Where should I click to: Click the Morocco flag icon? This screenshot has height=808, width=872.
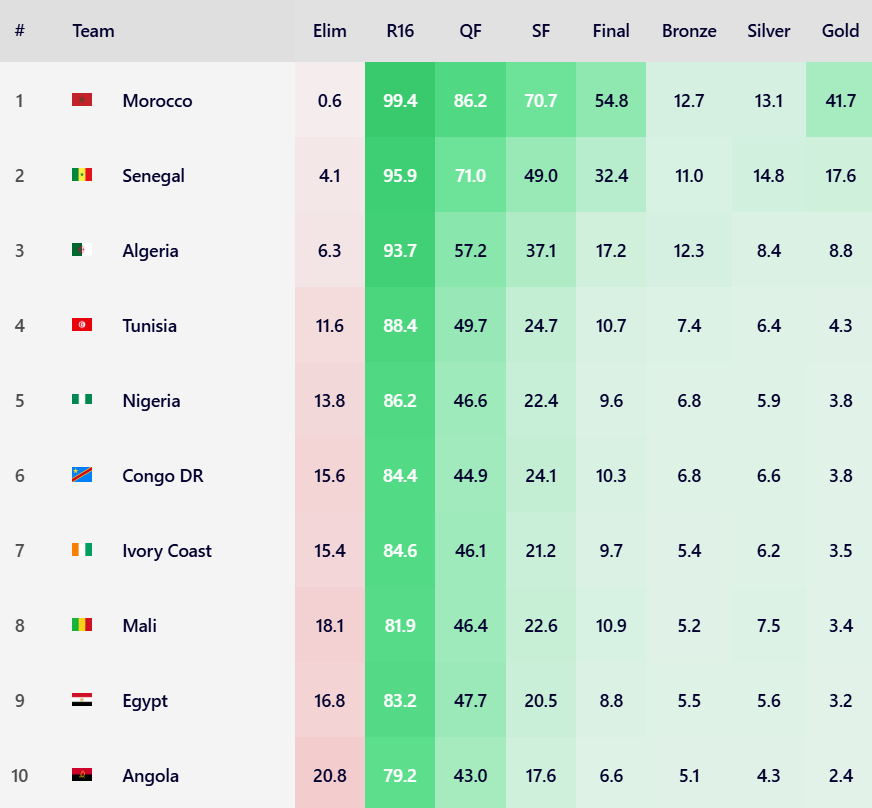coord(82,100)
